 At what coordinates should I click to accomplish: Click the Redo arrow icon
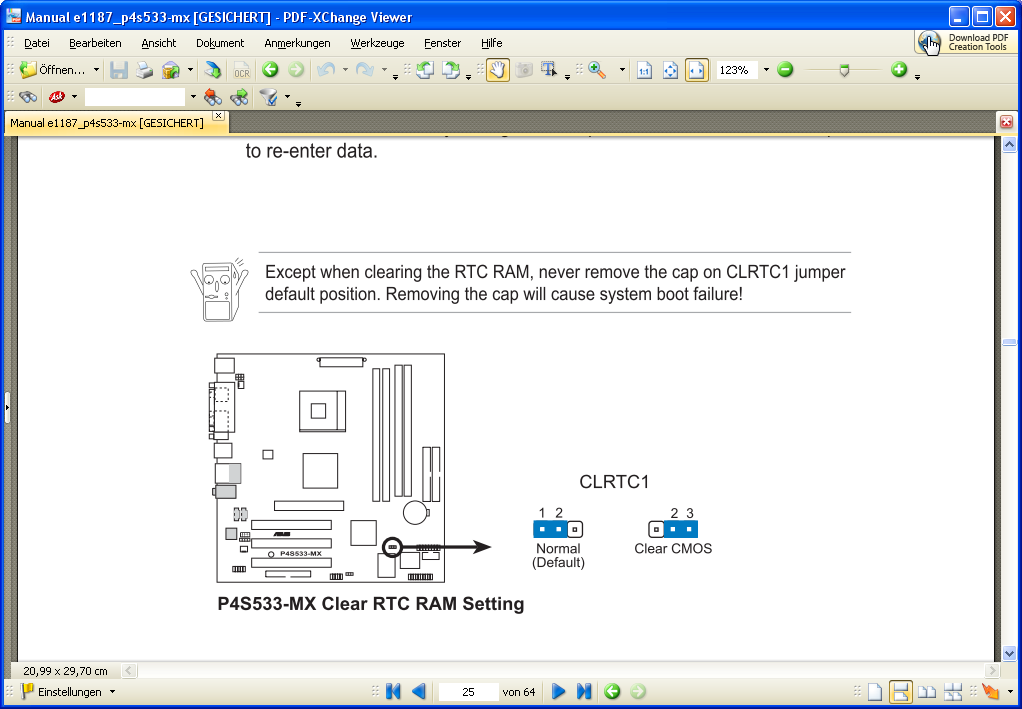(x=365, y=70)
